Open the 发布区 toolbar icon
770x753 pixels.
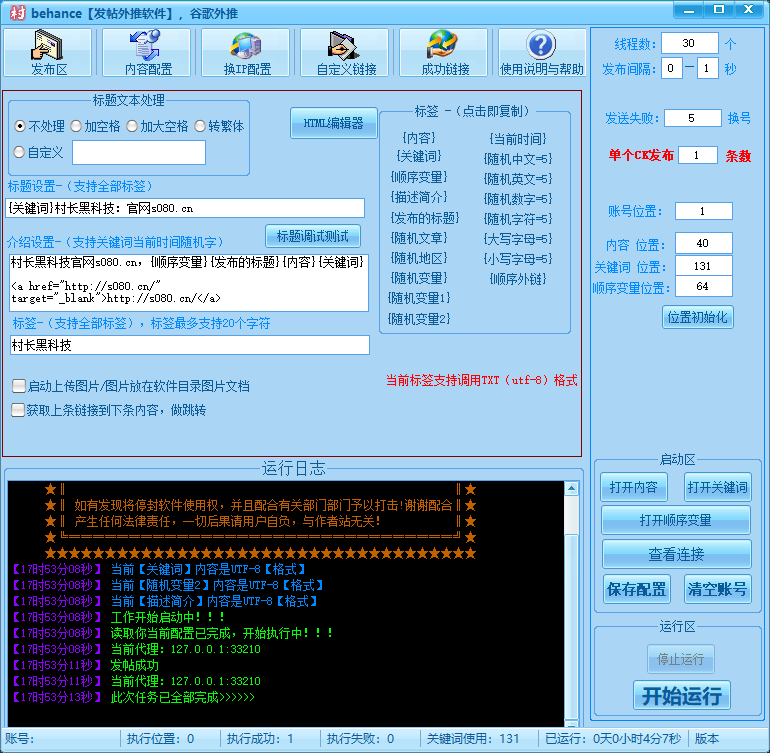[47, 52]
